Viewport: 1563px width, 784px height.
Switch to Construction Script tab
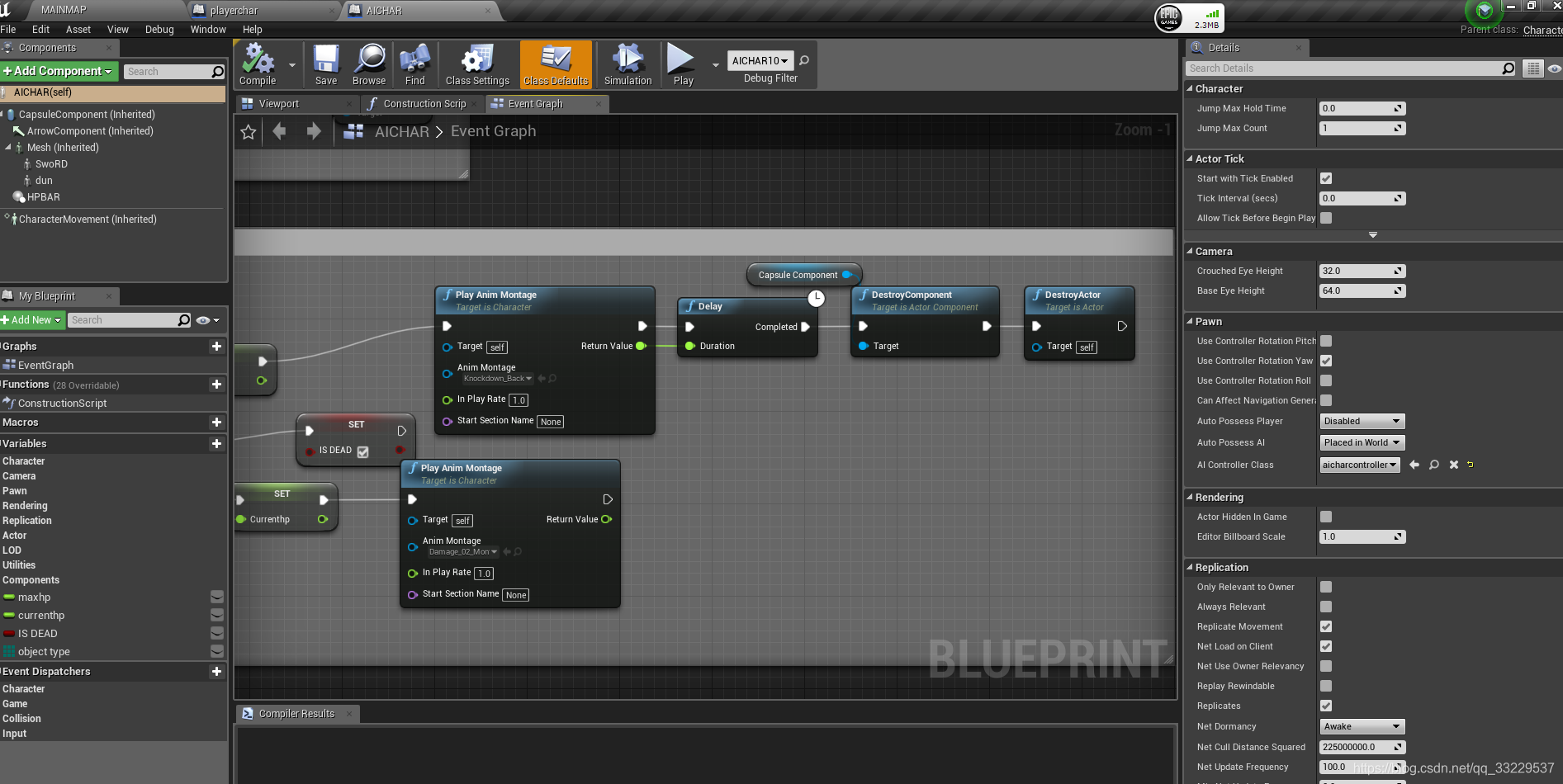coord(424,104)
